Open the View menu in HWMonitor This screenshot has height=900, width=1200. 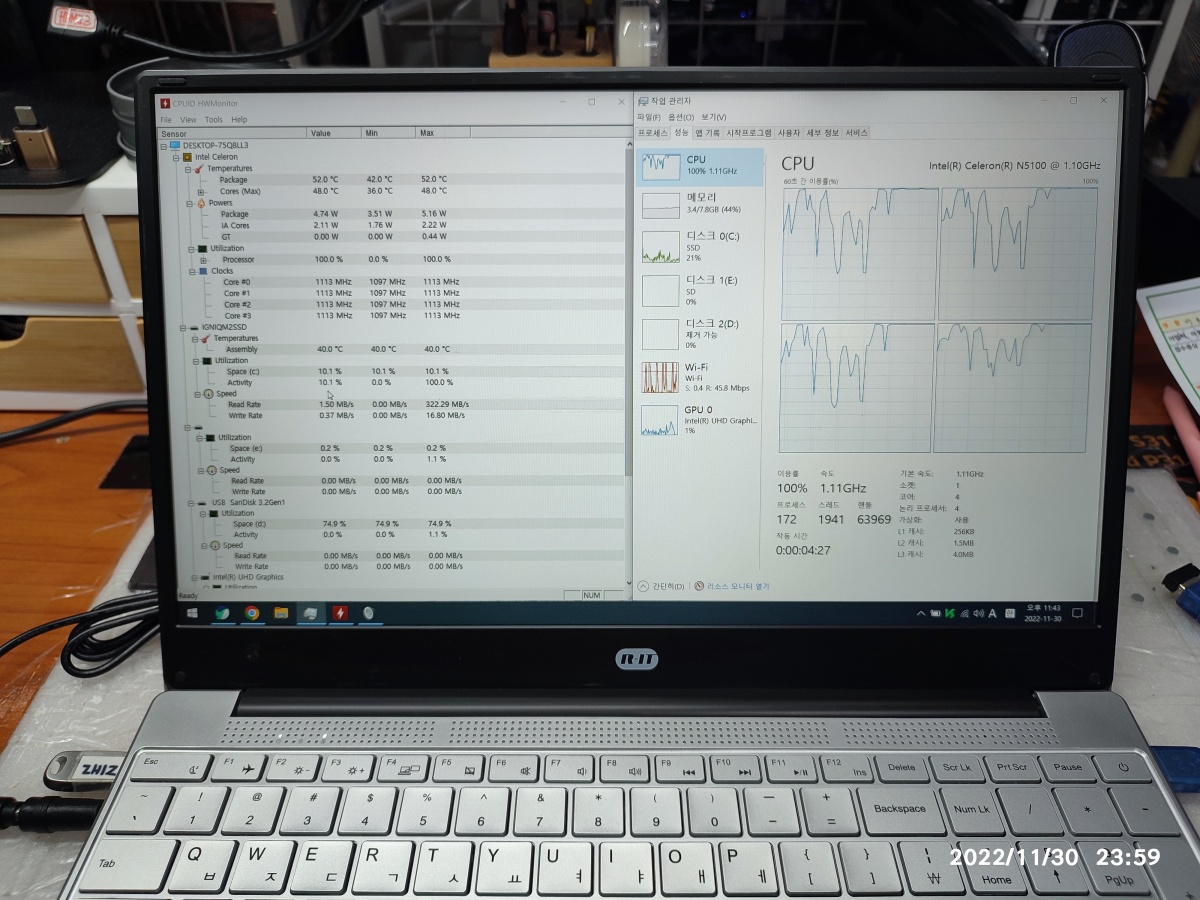pos(188,120)
